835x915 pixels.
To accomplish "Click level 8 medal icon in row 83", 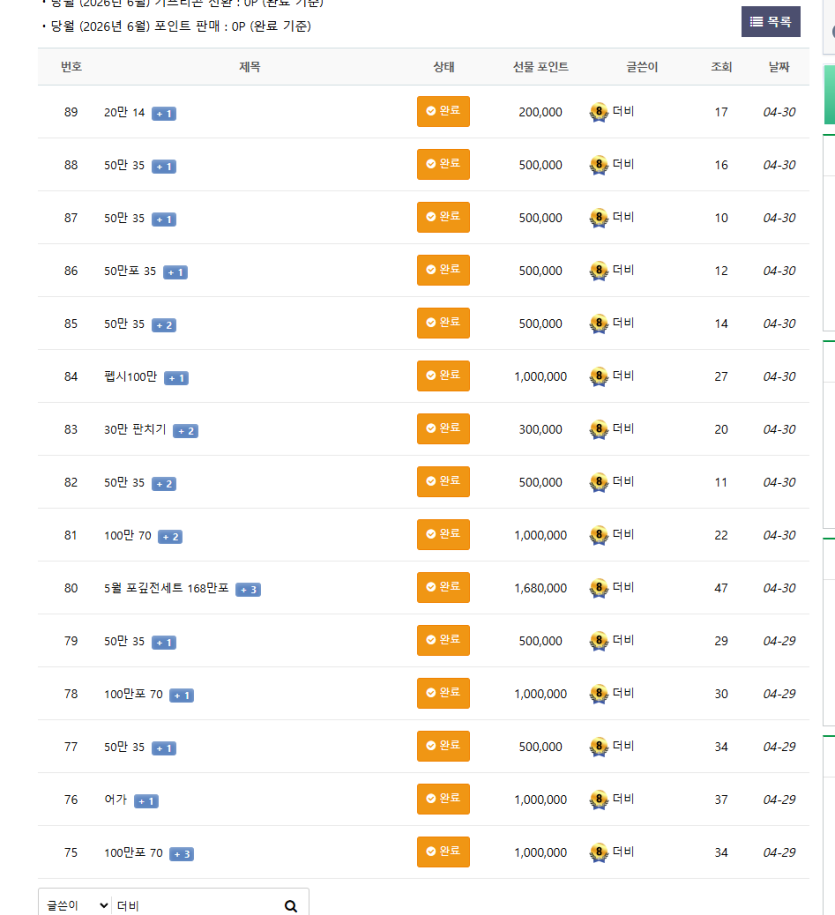I will coord(599,429).
